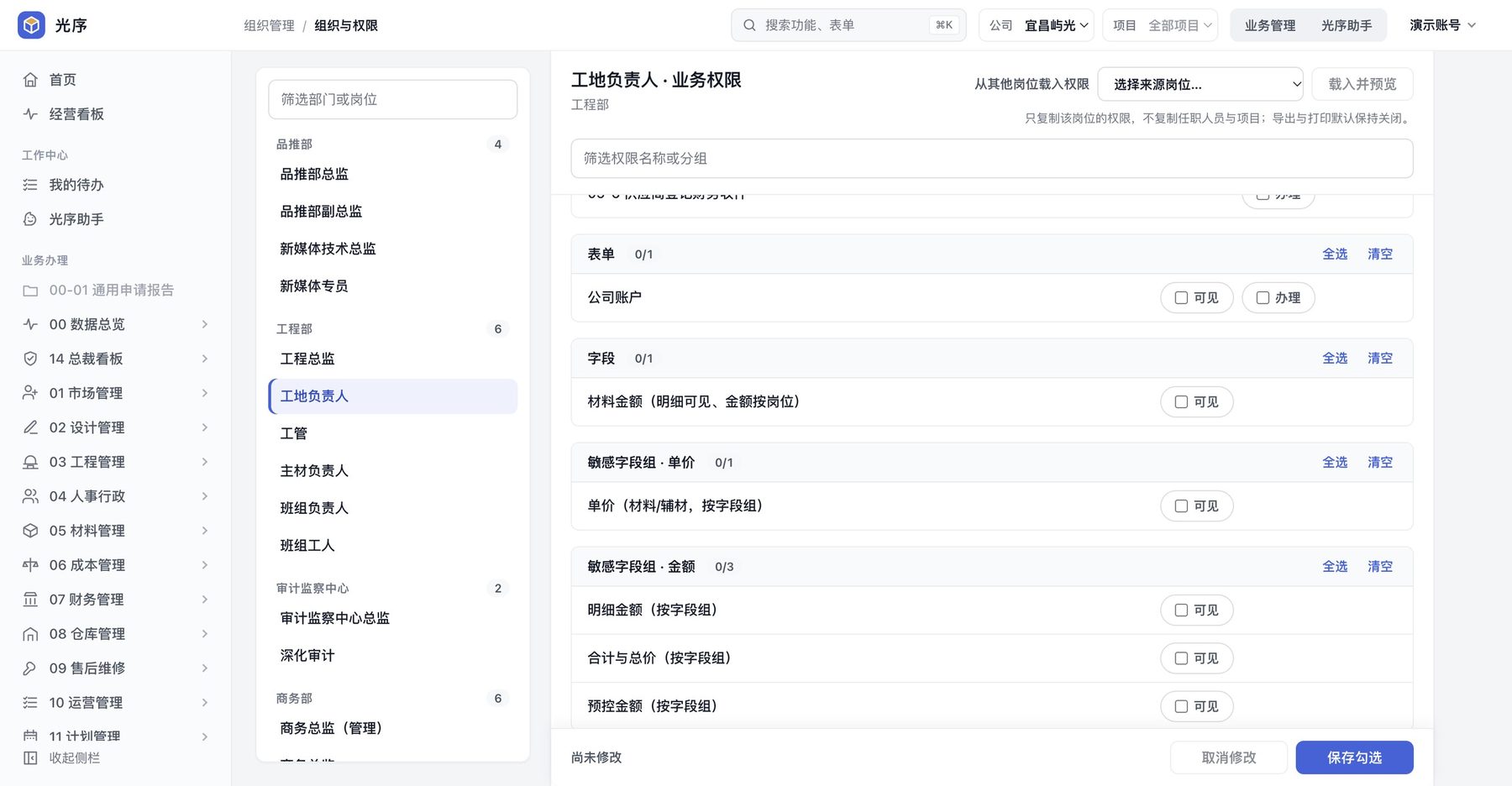
Task: Click the folder icon for 00-01 通用申请报告
Action: [x=30, y=291]
